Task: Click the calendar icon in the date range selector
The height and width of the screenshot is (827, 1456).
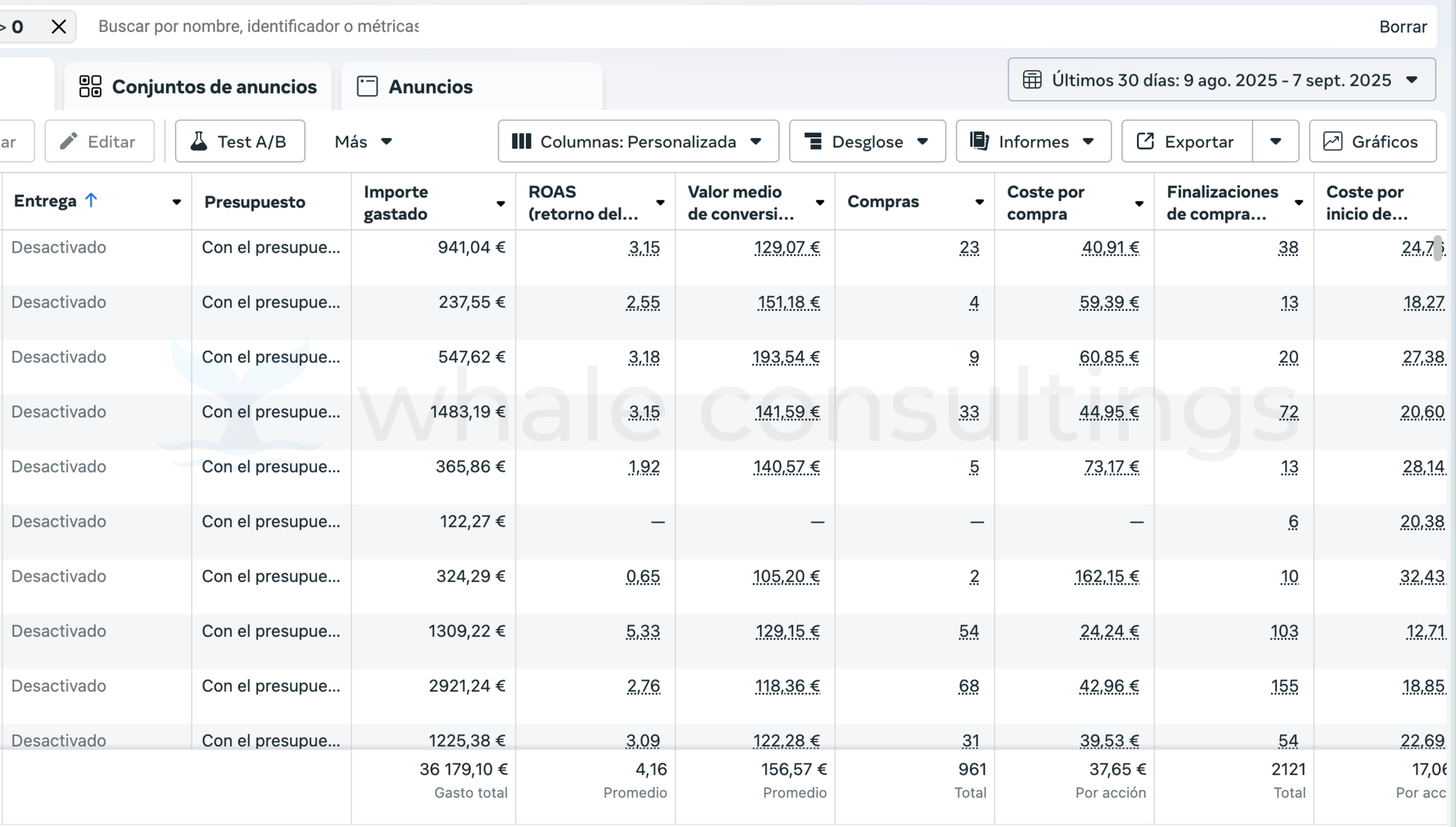Action: [1032, 80]
